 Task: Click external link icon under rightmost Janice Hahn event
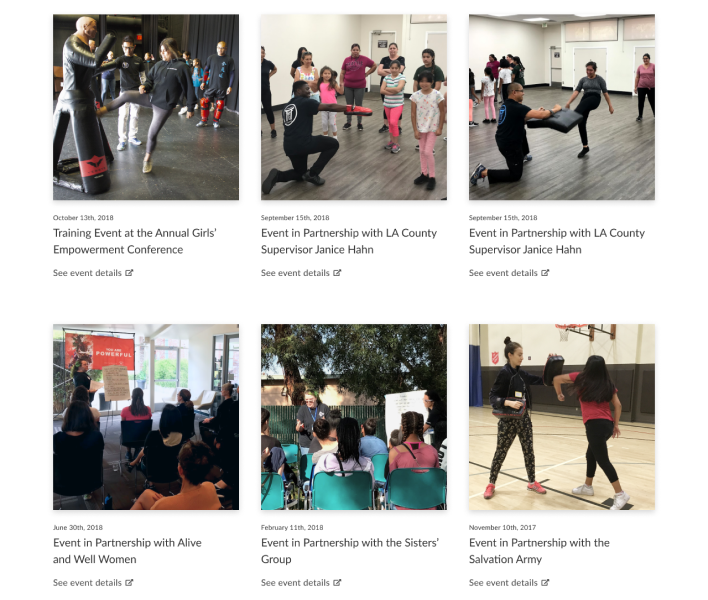(x=545, y=273)
